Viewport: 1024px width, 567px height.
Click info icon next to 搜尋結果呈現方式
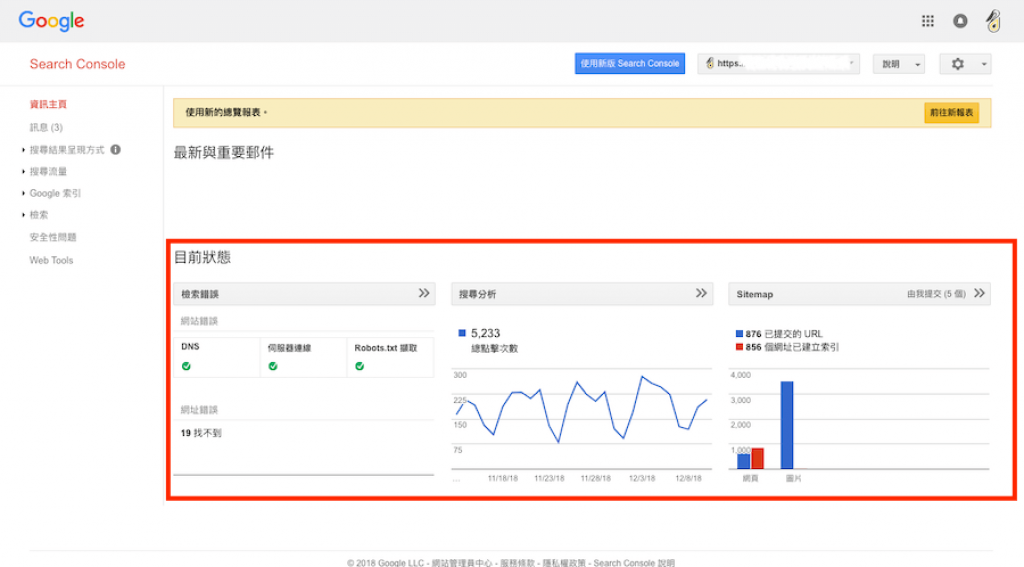pyautogui.click(x=116, y=150)
